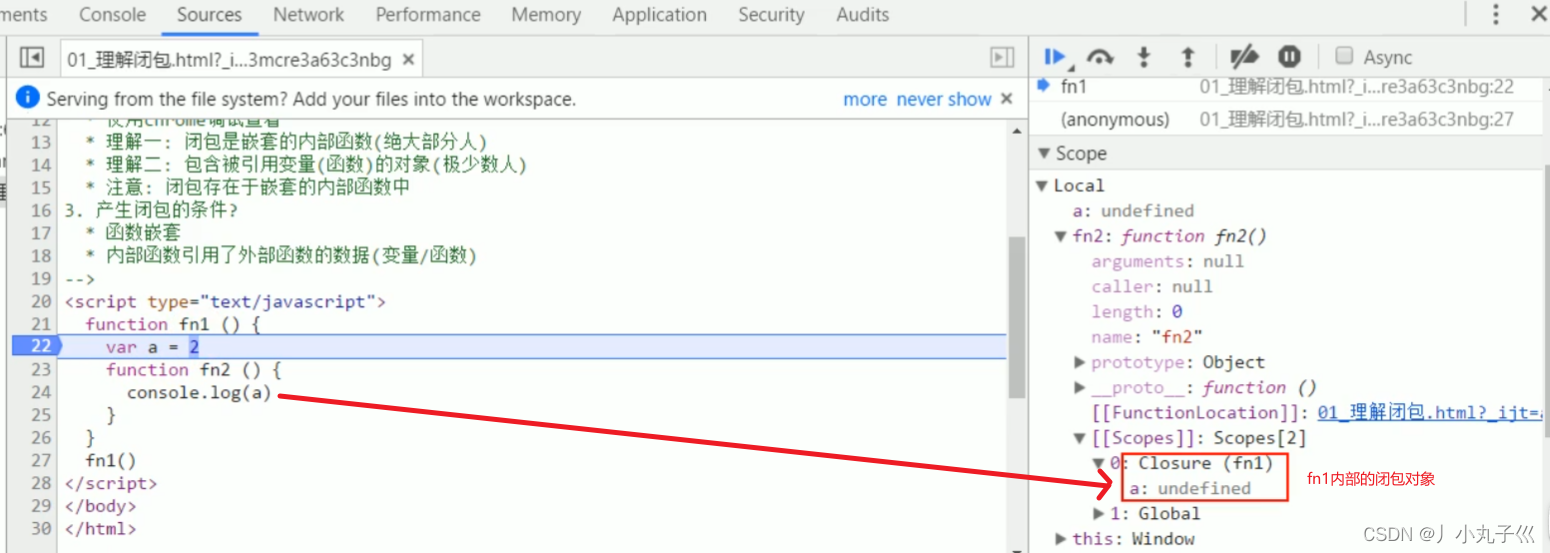Screen dimensions: 1550x553
Task: Collapse the Scope section
Action: click(1043, 153)
